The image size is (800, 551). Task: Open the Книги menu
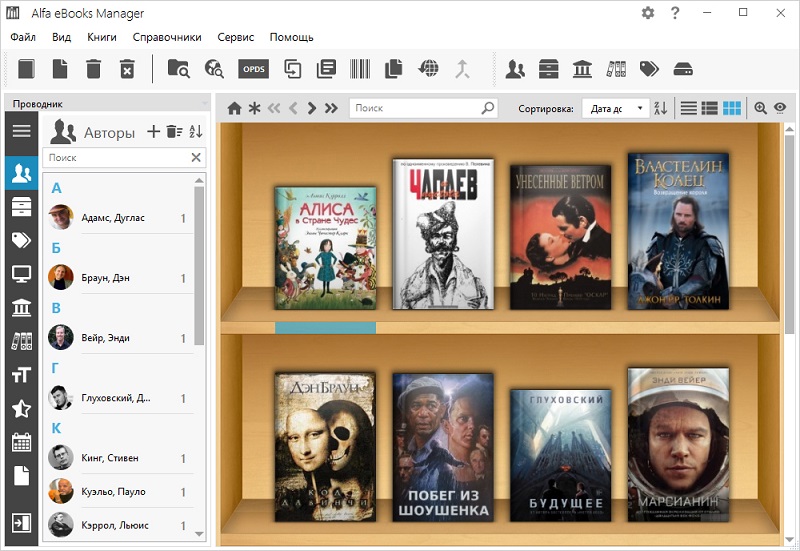pos(102,37)
